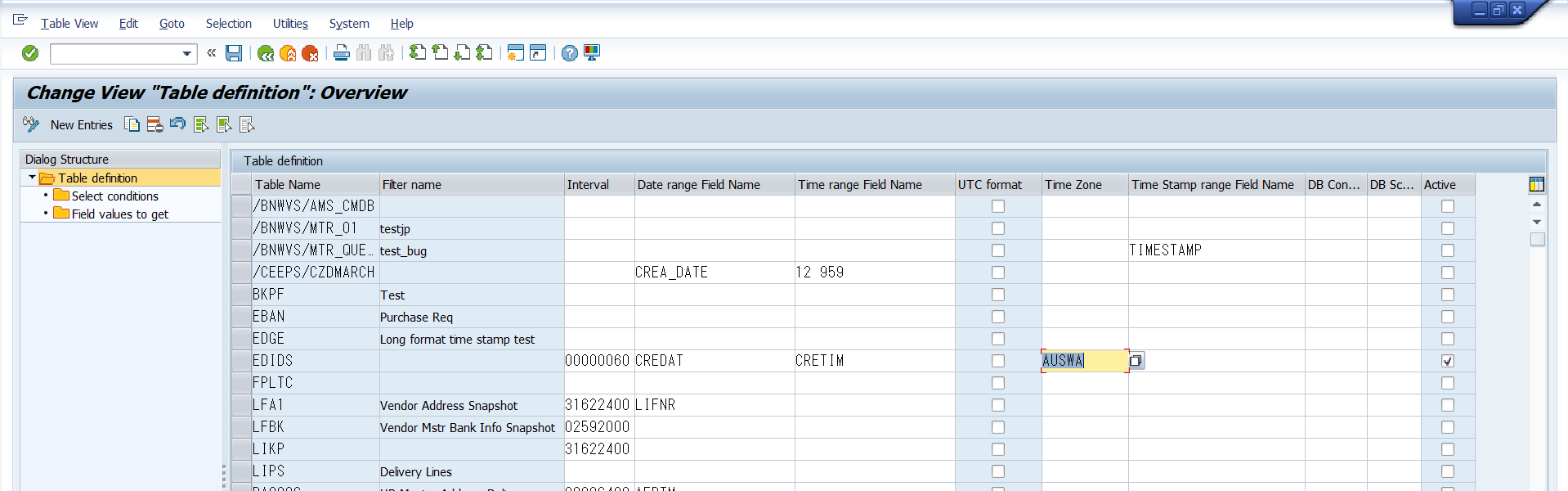
Task: Click the Copy As icon
Action: point(132,124)
